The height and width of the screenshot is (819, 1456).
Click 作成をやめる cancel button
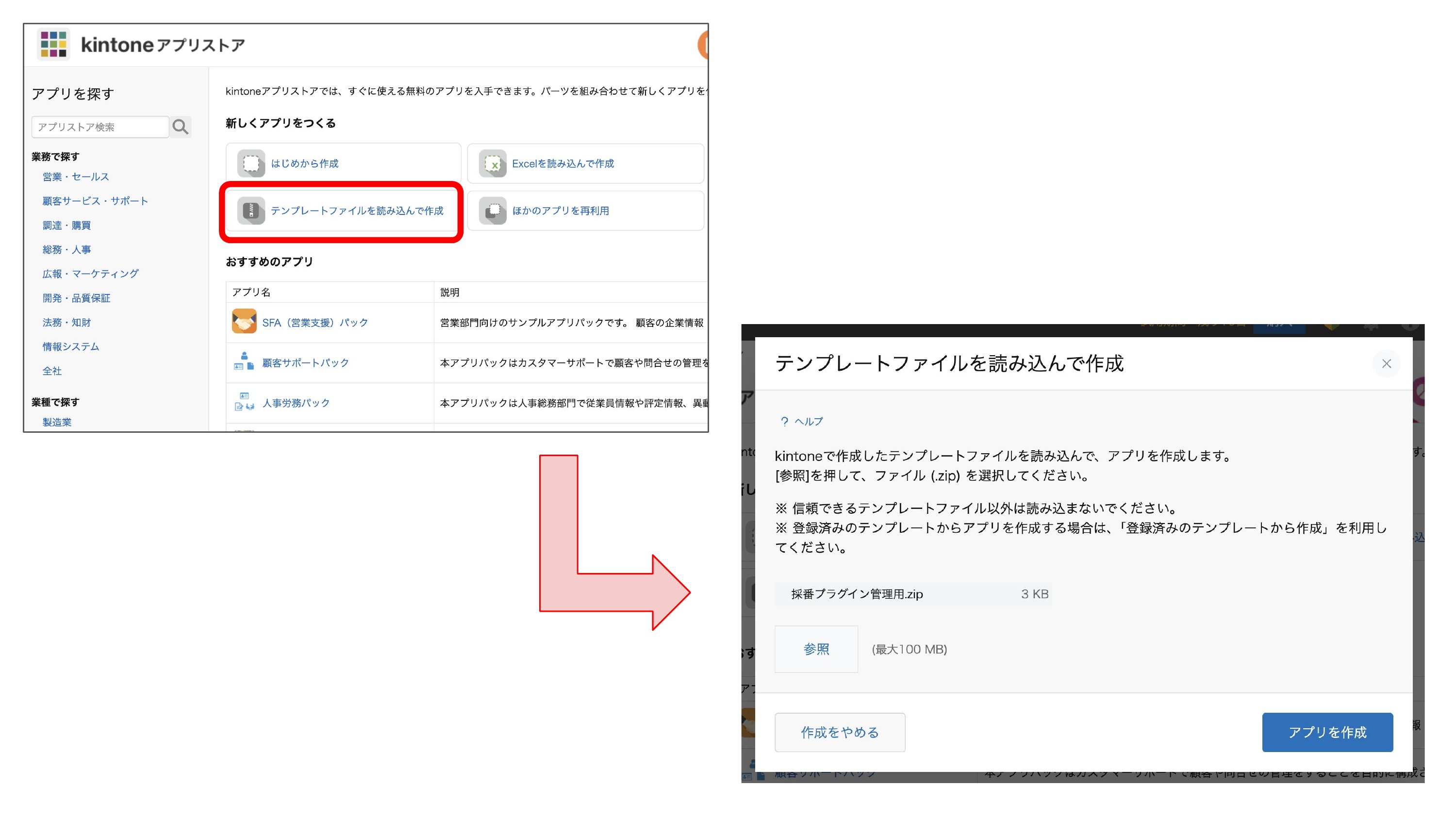coord(839,732)
